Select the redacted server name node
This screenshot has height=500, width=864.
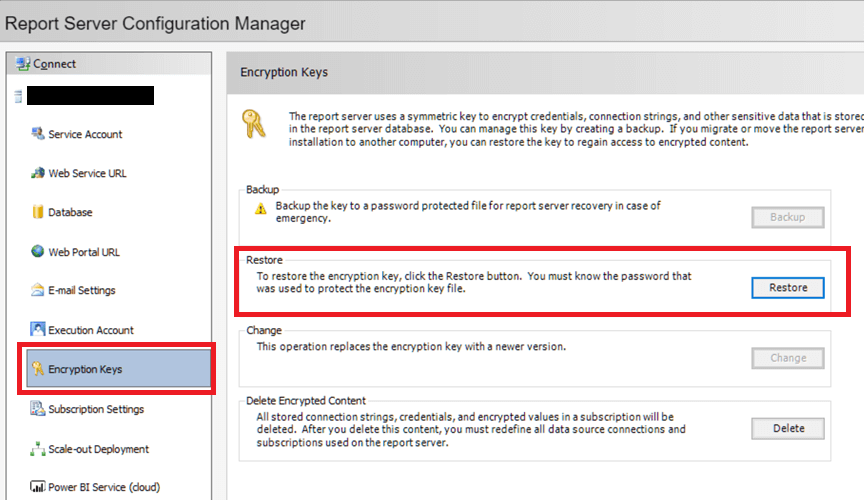[90, 96]
